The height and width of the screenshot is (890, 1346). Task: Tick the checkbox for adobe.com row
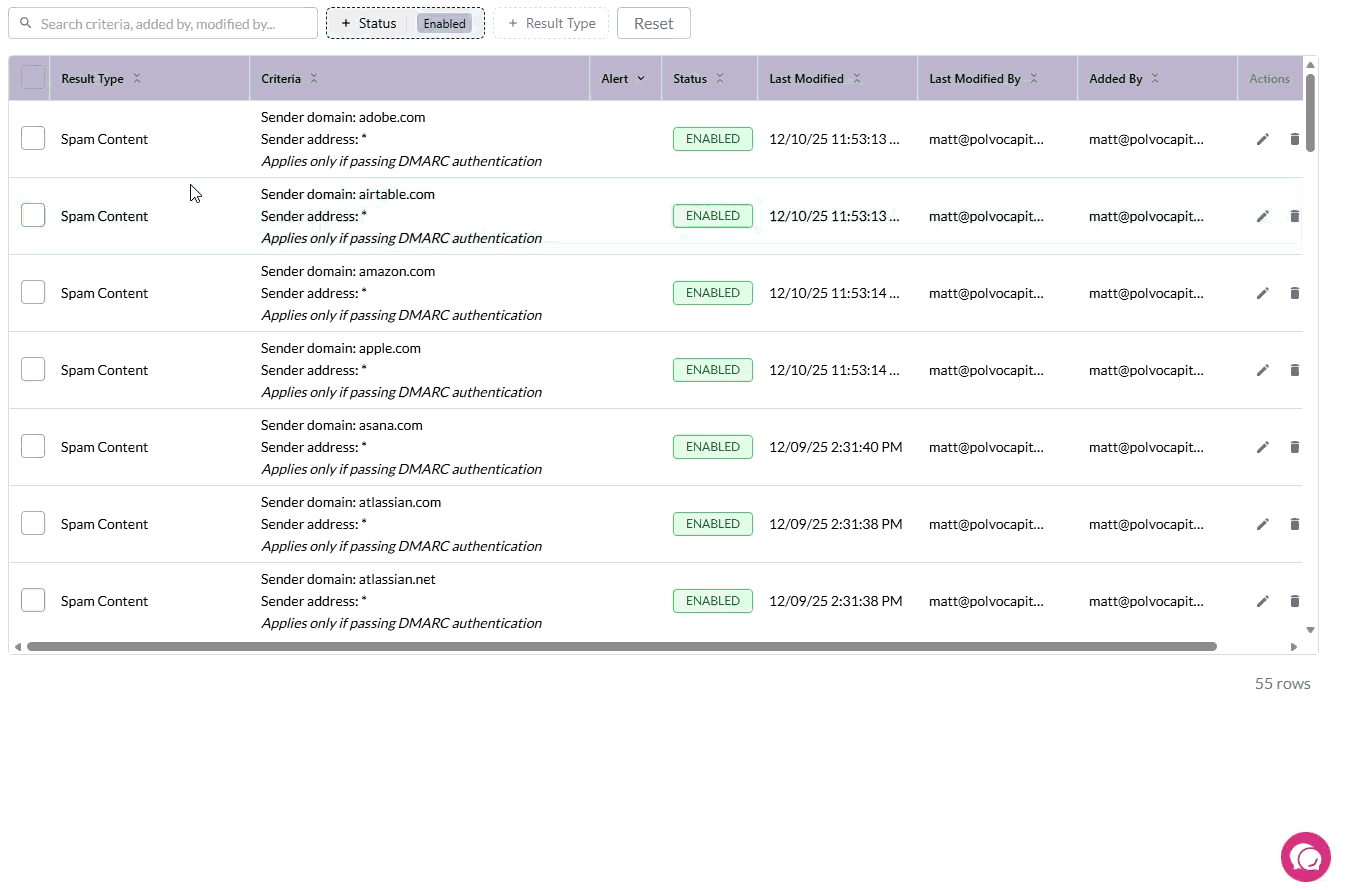(x=33, y=138)
